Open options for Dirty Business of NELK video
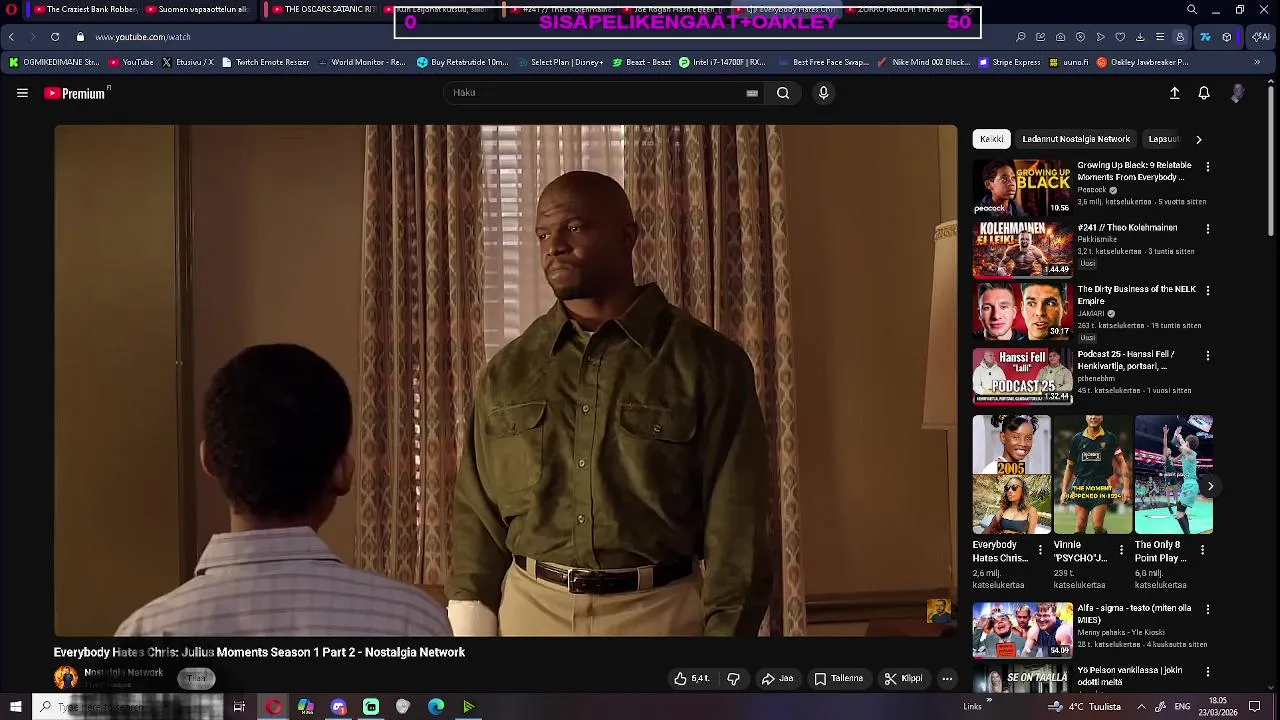 click(x=1207, y=291)
